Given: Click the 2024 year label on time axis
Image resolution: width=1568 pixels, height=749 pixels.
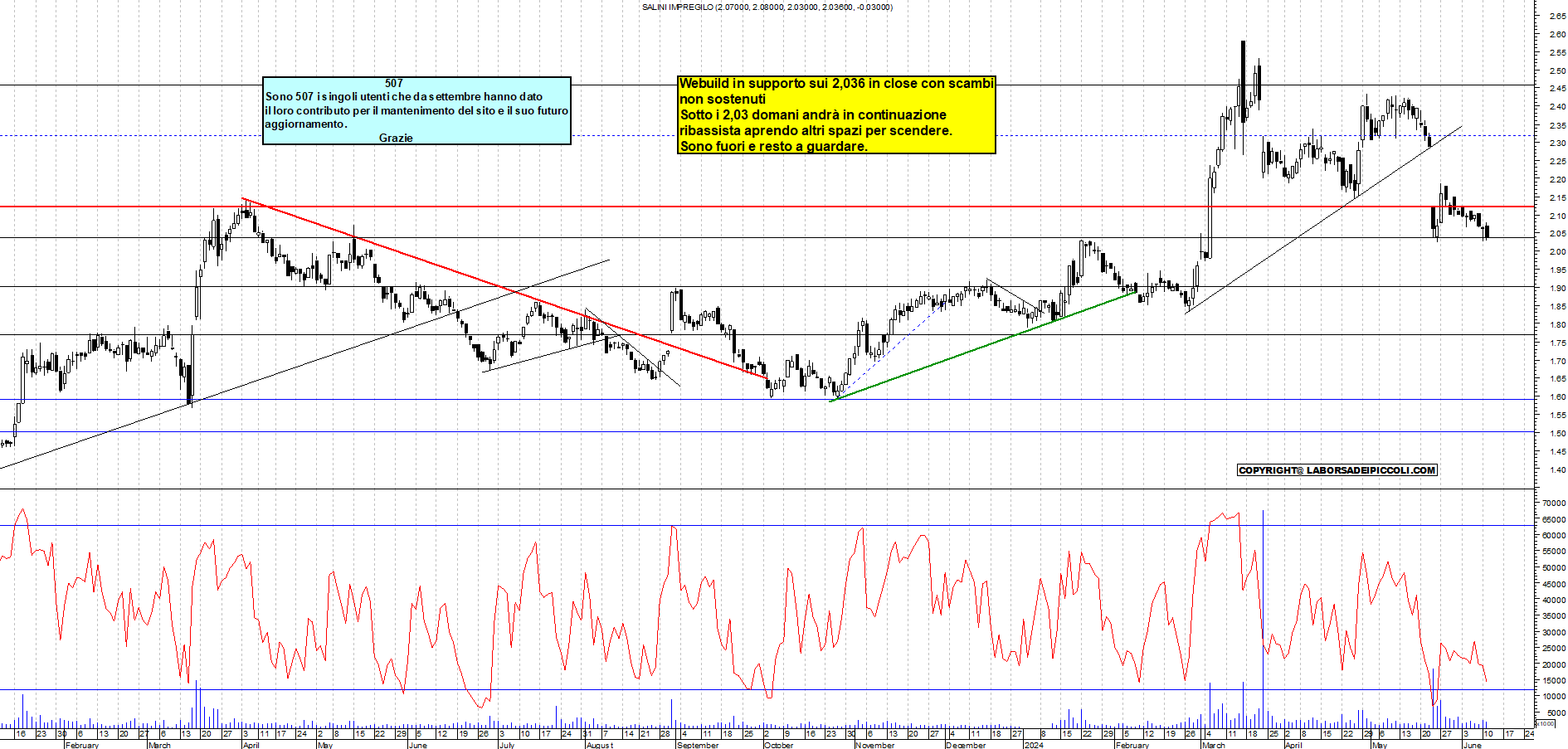Looking at the screenshot, I should [1034, 745].
